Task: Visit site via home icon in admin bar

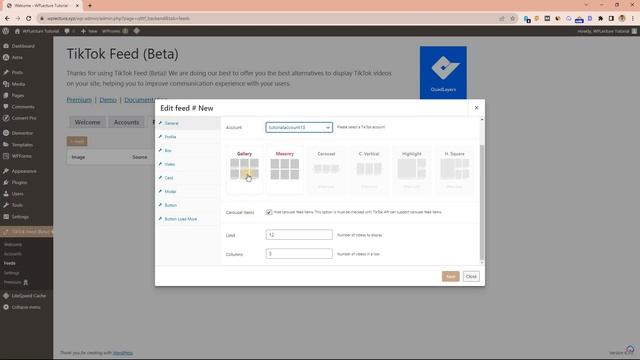Action: [x=17, y=31]
